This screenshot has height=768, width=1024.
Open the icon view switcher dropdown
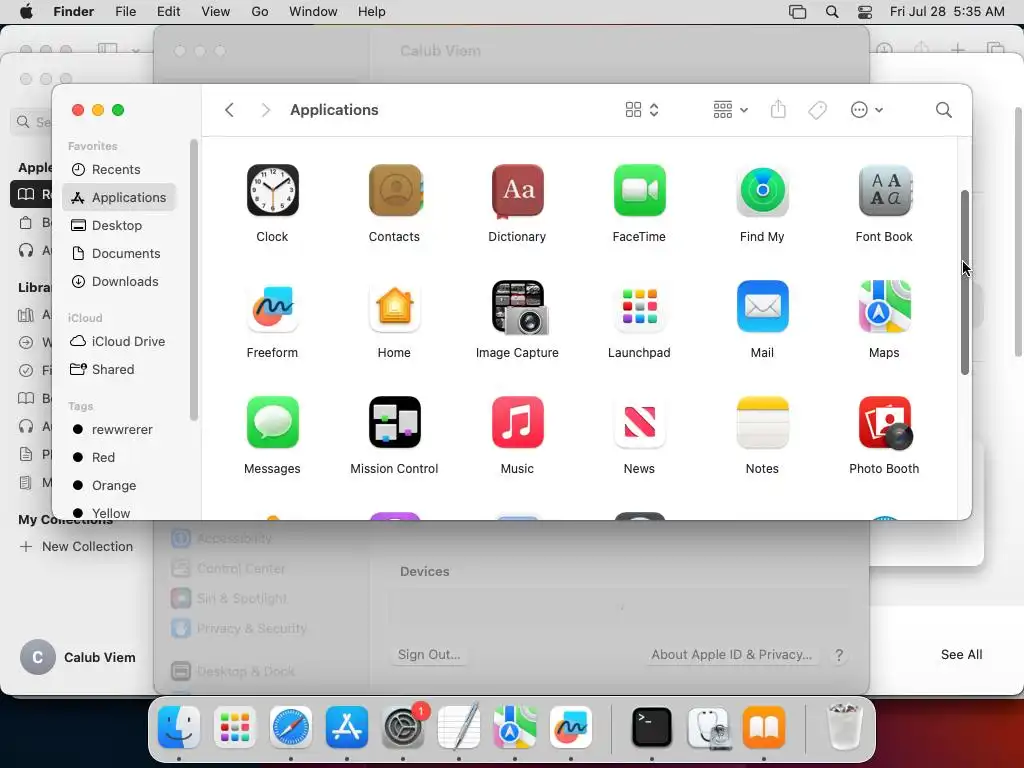(x=642, y=110)
